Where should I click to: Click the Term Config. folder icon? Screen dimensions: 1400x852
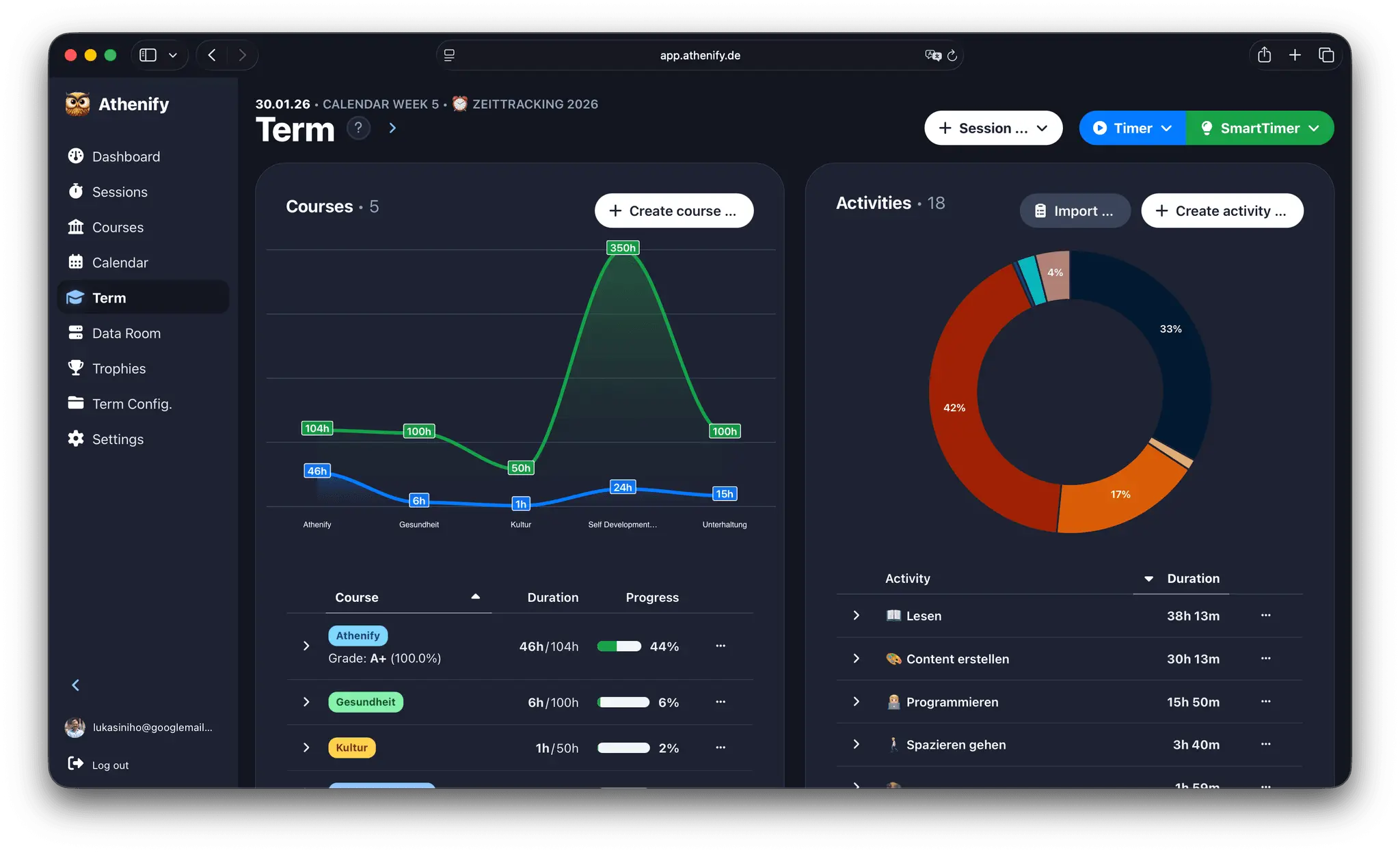click(75, 403)
